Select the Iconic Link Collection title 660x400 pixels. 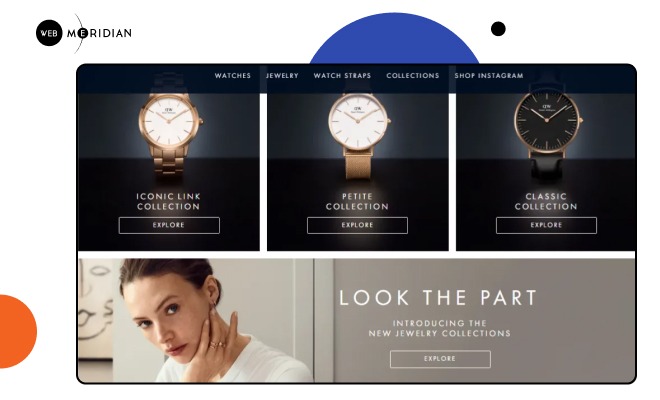168,201
